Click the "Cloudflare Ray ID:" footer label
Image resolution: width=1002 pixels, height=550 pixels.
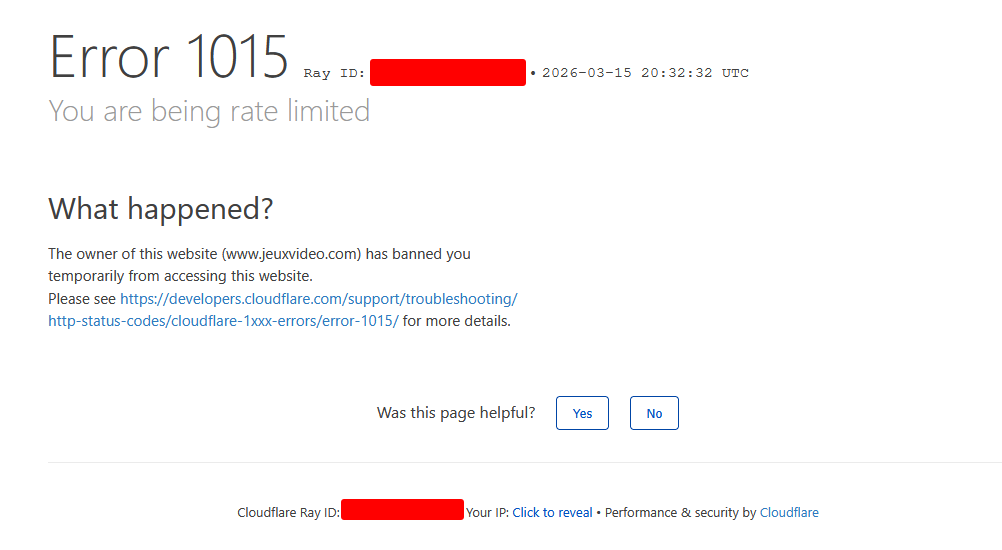click(x=288, y=513)
